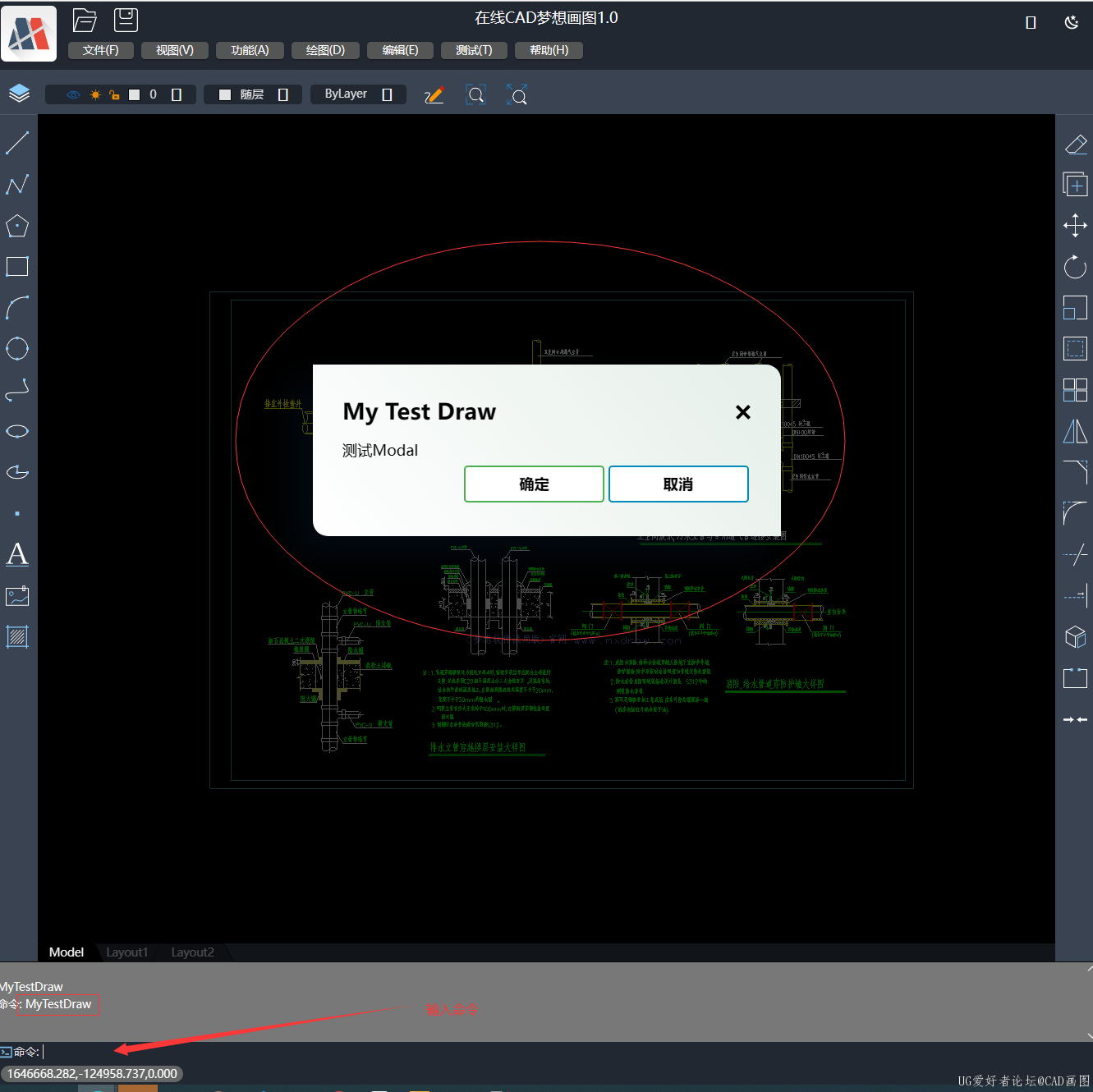Image resolution: width=1093 pixels, height=1092 pixels.
Task: Select the Rotate tool
Action: [x=1076, y=266]
